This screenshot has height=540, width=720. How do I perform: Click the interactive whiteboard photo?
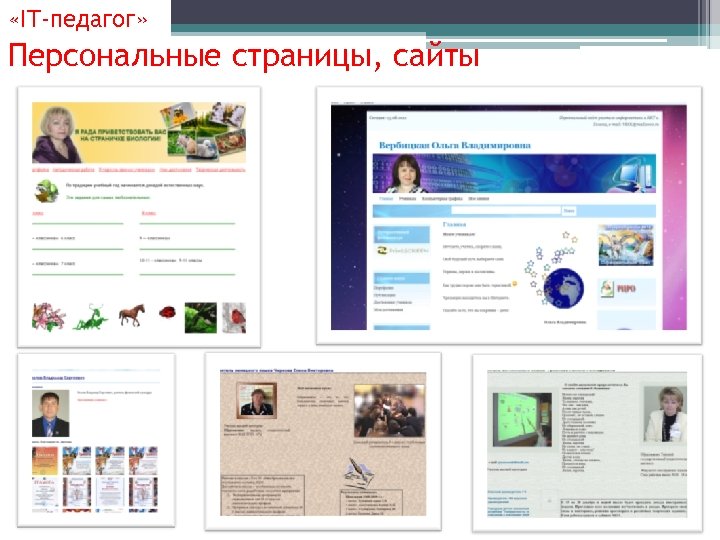click(522, 419)
